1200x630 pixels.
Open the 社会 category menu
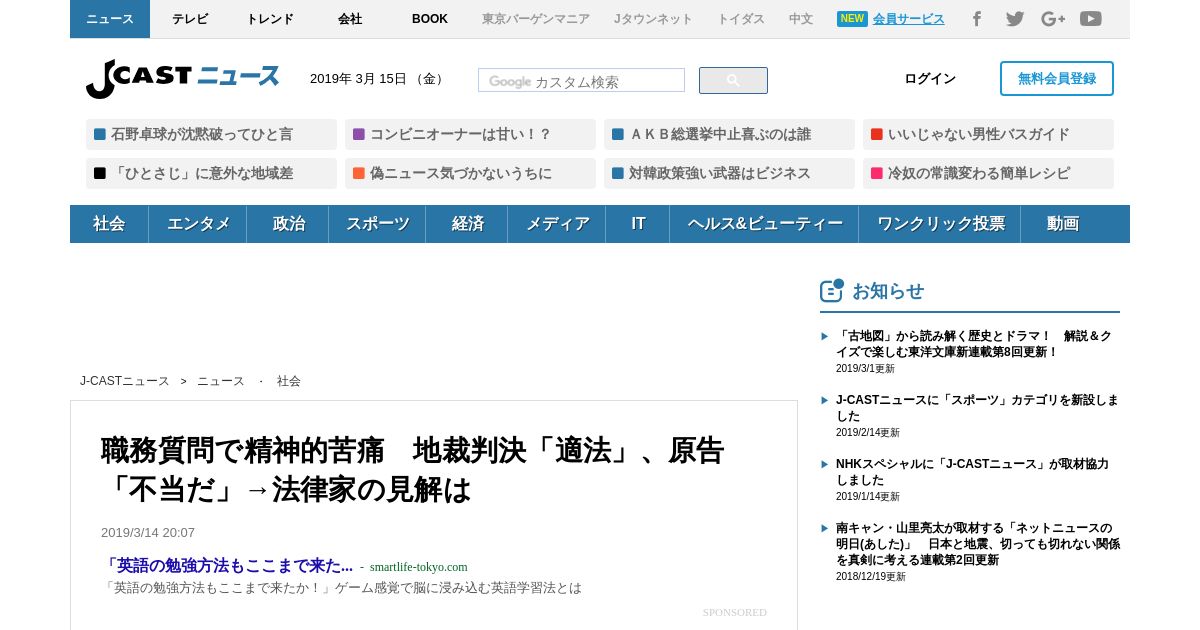coord(109,224)
